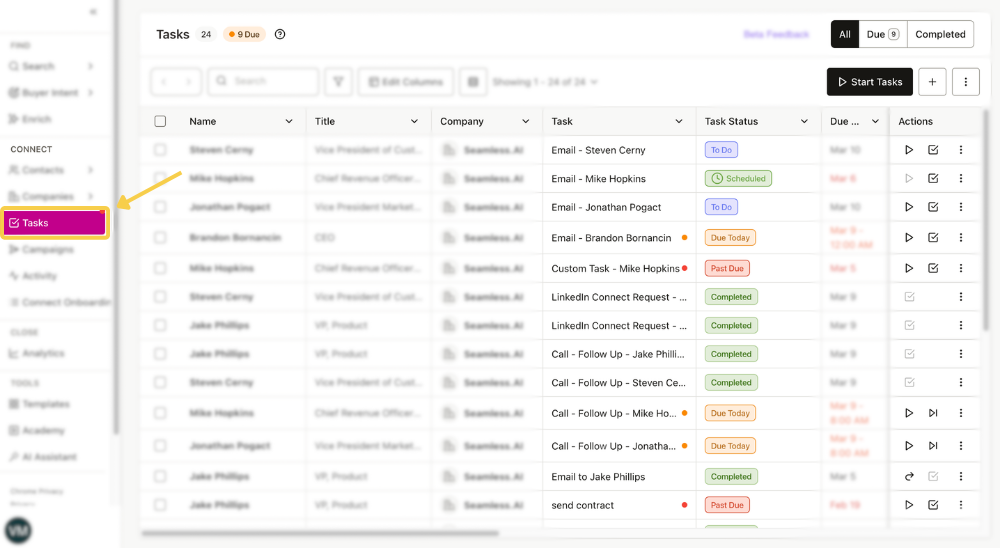
Task: Mark send contract task complete
Action: point(933,505)
